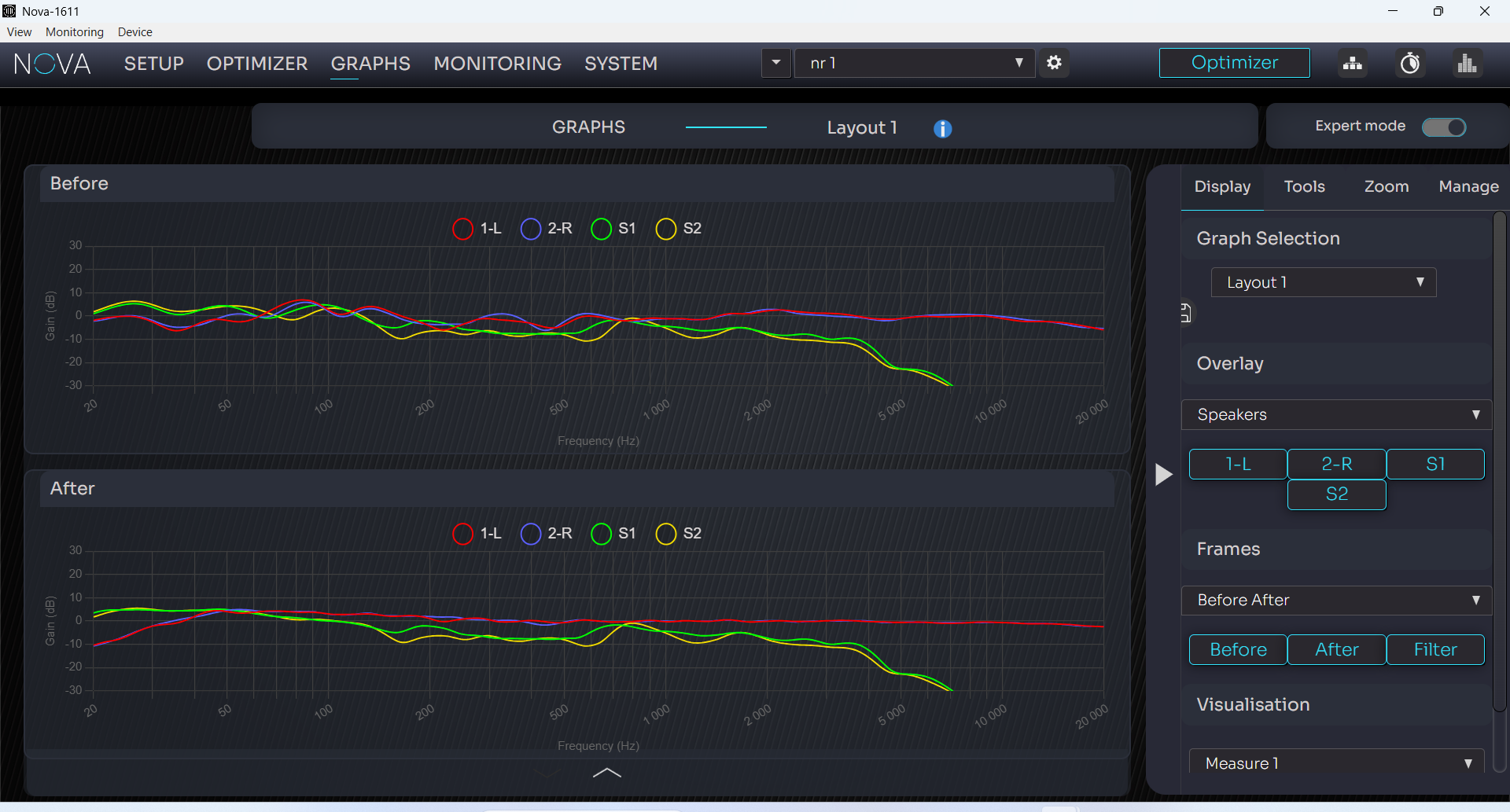Click the "Graph Selection" section heading

[1268, 239]
